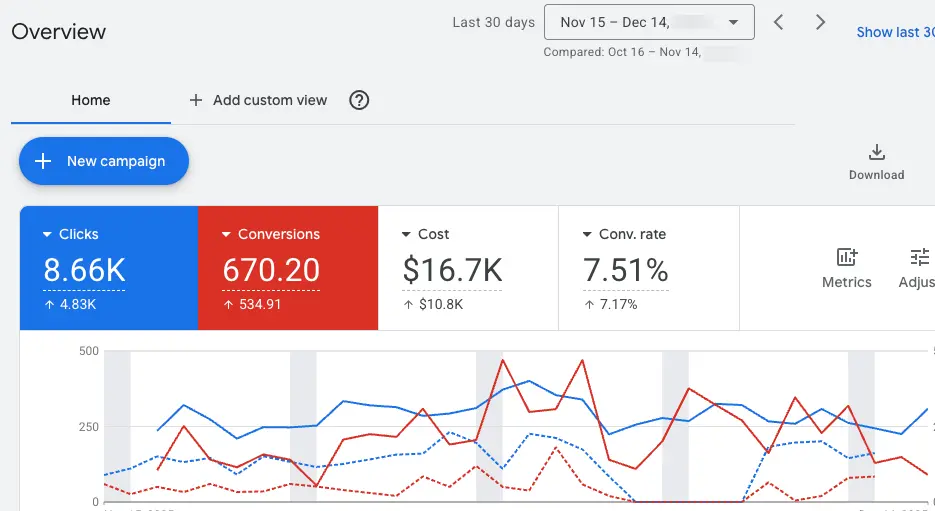Click the help question mark icon
This screenshot has height=511, width=935.
pyautogui.click(x=359, y=100)
